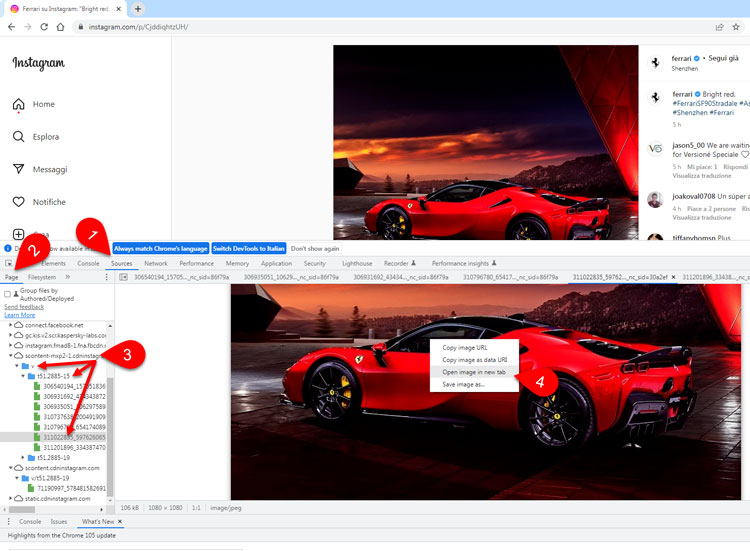
Task: Go back with browser back arrow
Action: (11, 27)
